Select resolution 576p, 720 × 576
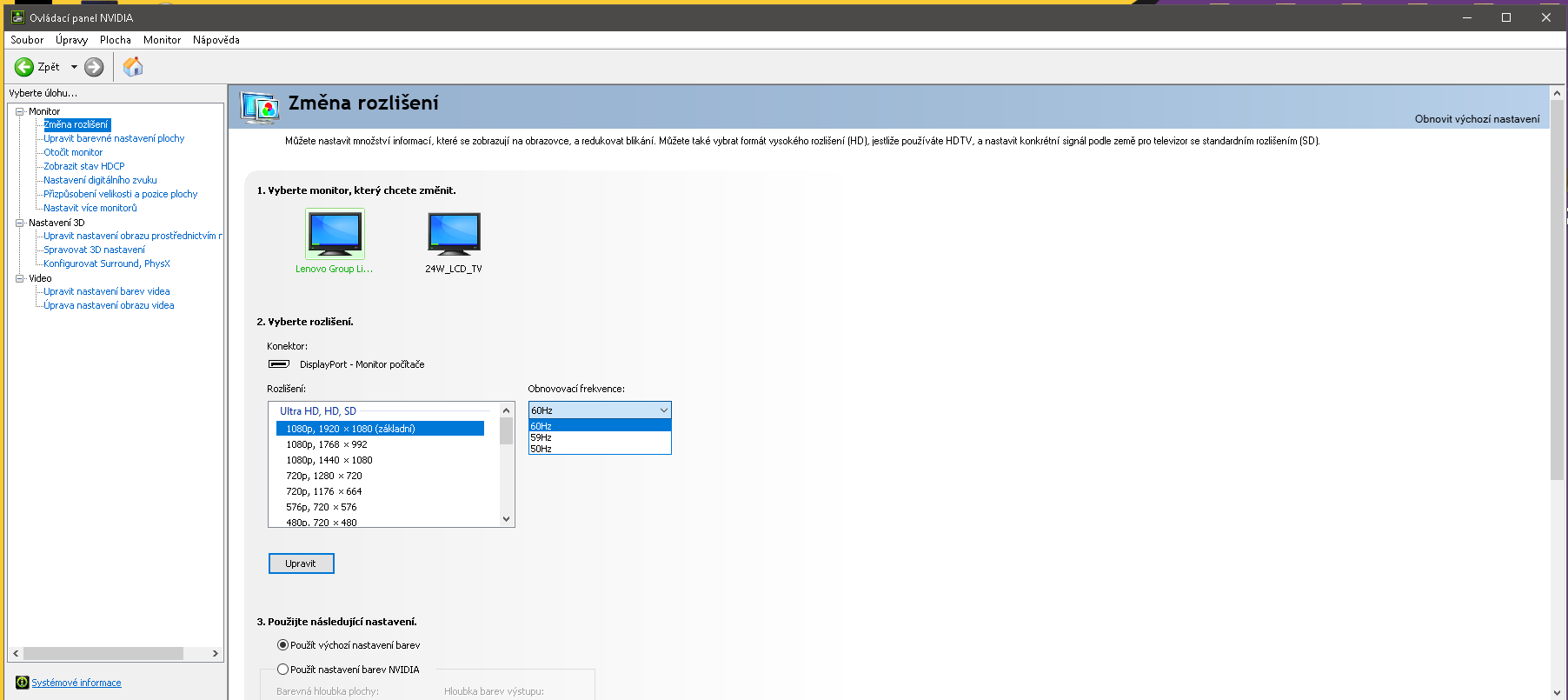Image resolution: width=1568 pixels, height=700 pixels. tap(322, 507)
